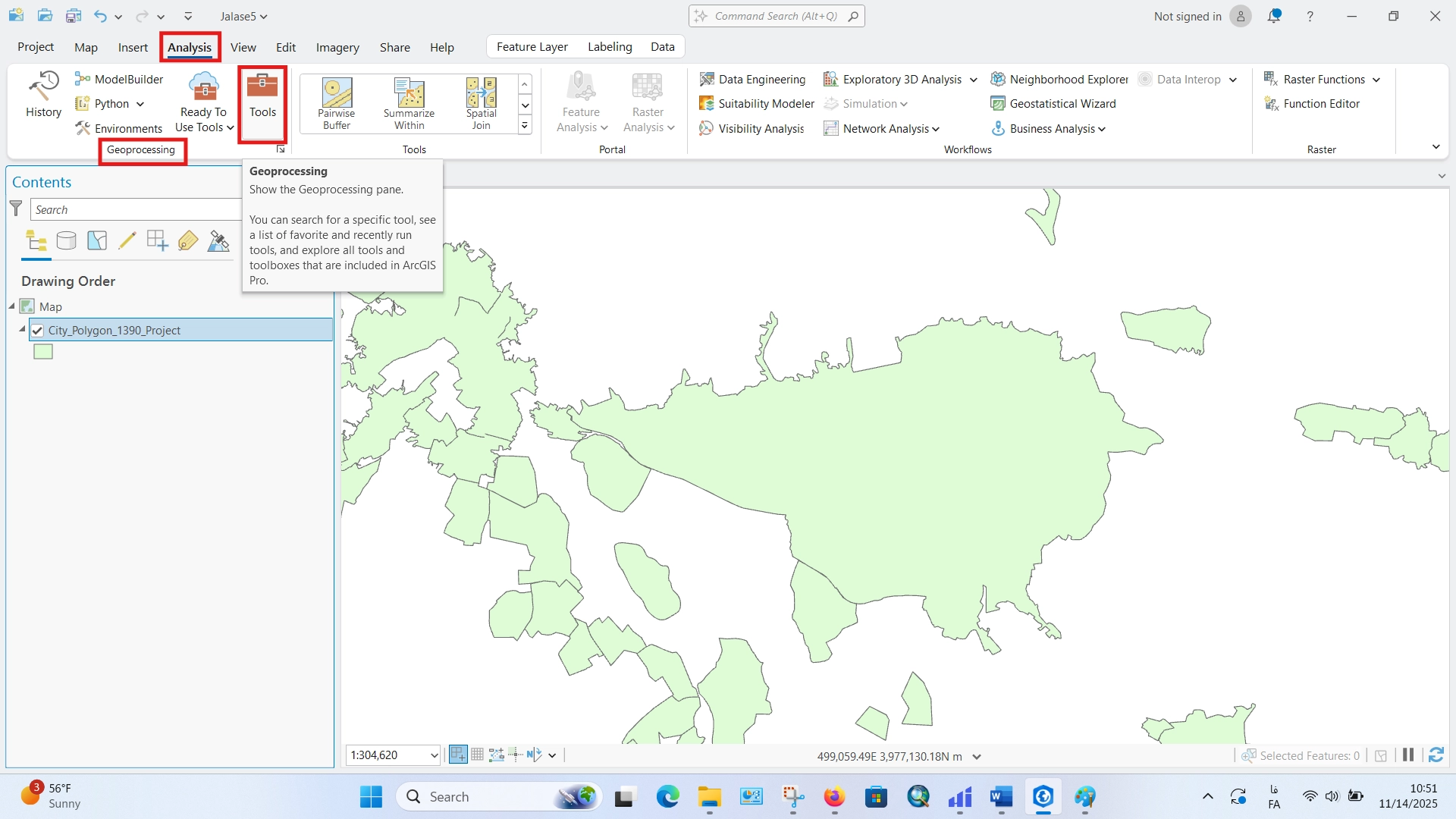Switch to the Feature Layer tab

[532, 47]
